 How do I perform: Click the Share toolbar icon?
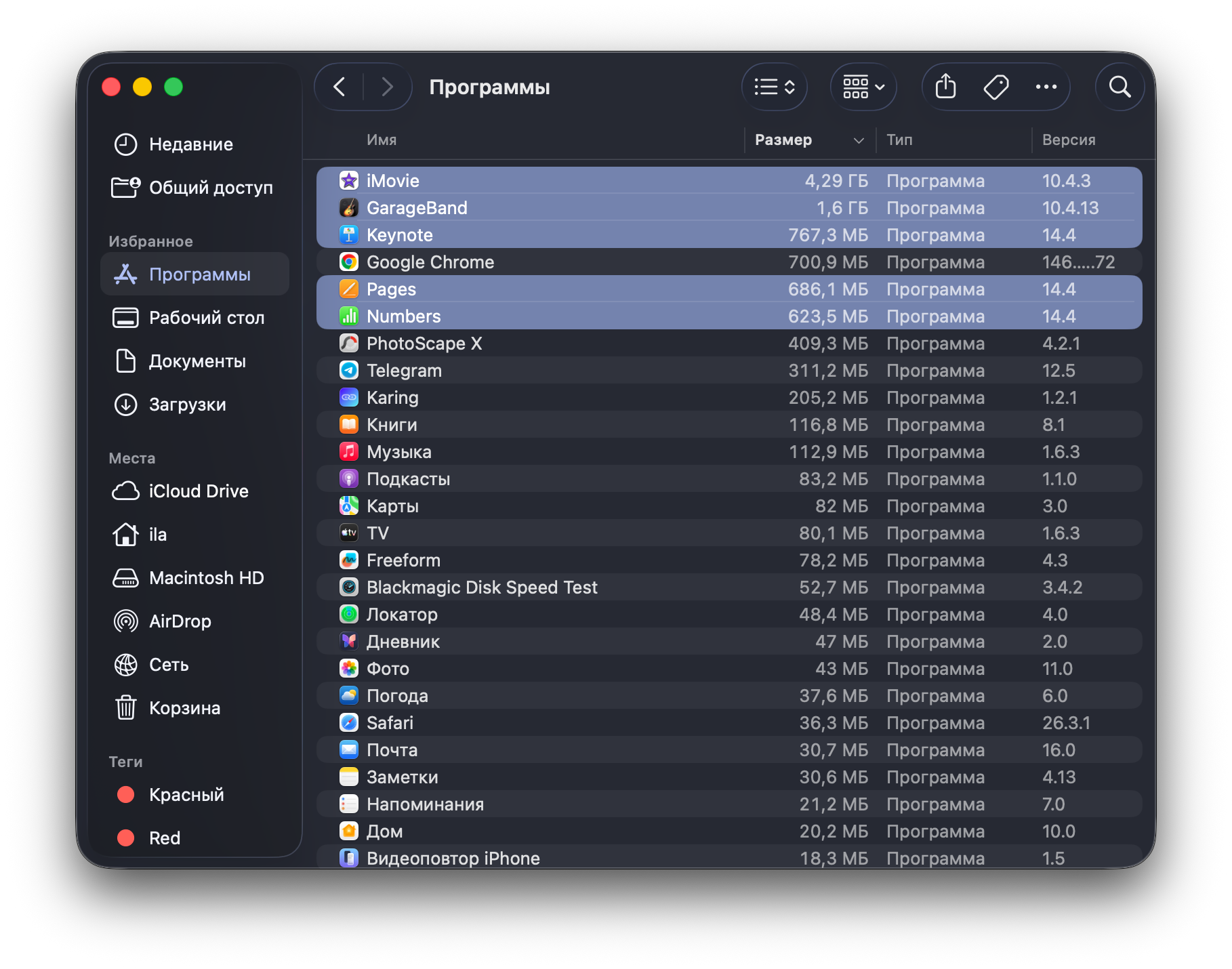[x=945, y=87]
